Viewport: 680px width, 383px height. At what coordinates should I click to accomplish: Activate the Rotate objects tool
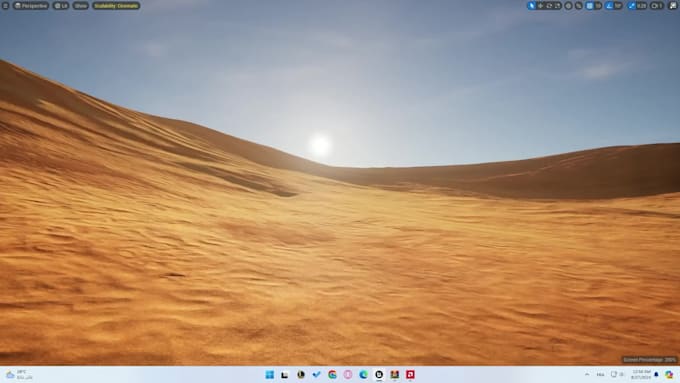click(x=549, y=6)
